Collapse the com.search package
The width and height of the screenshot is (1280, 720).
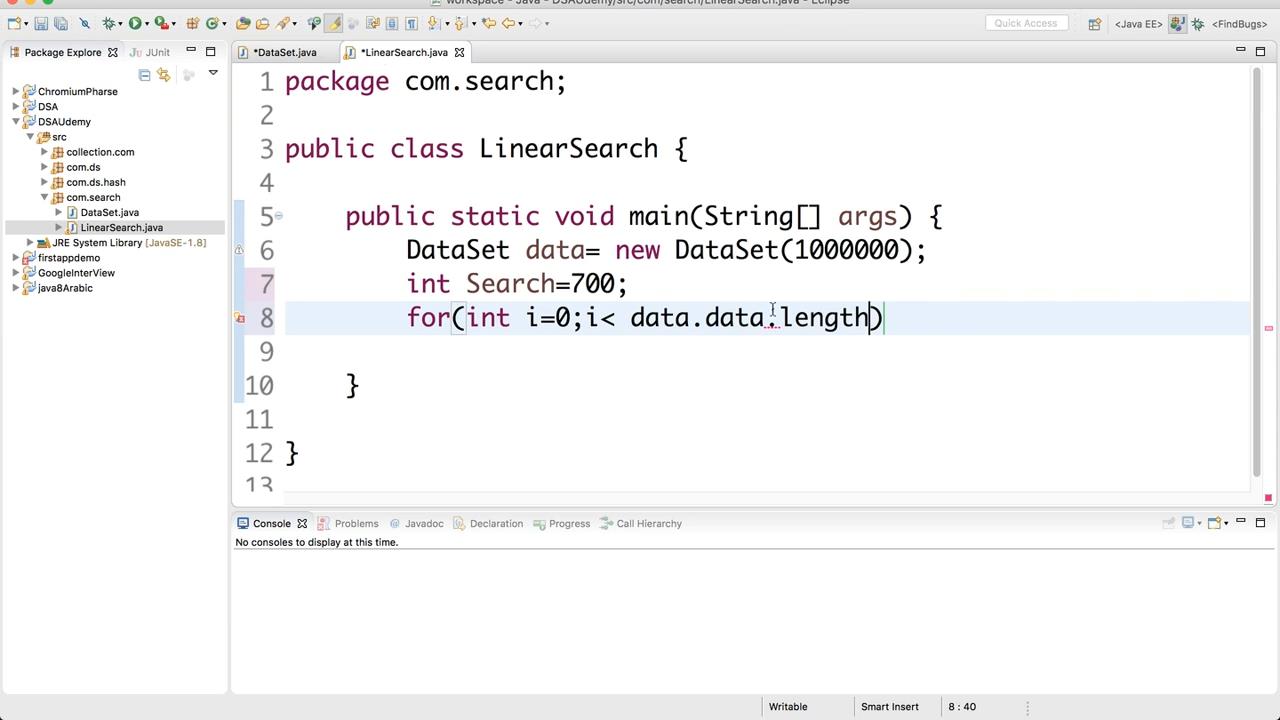45,198
